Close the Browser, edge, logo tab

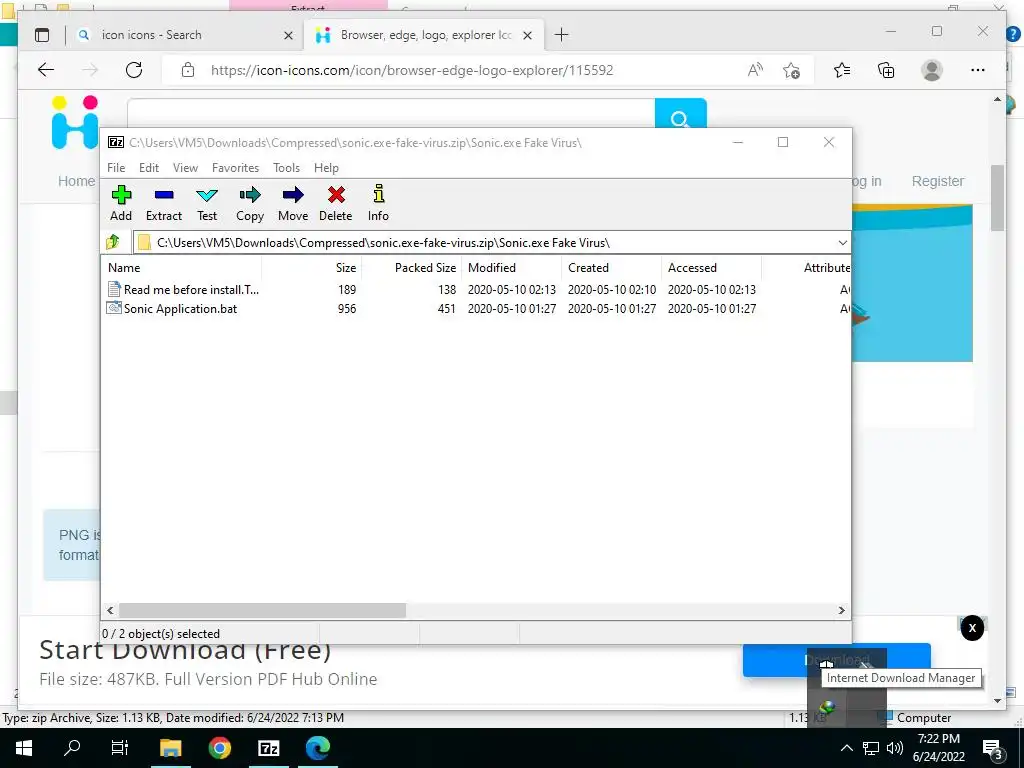tap(528, 35)
